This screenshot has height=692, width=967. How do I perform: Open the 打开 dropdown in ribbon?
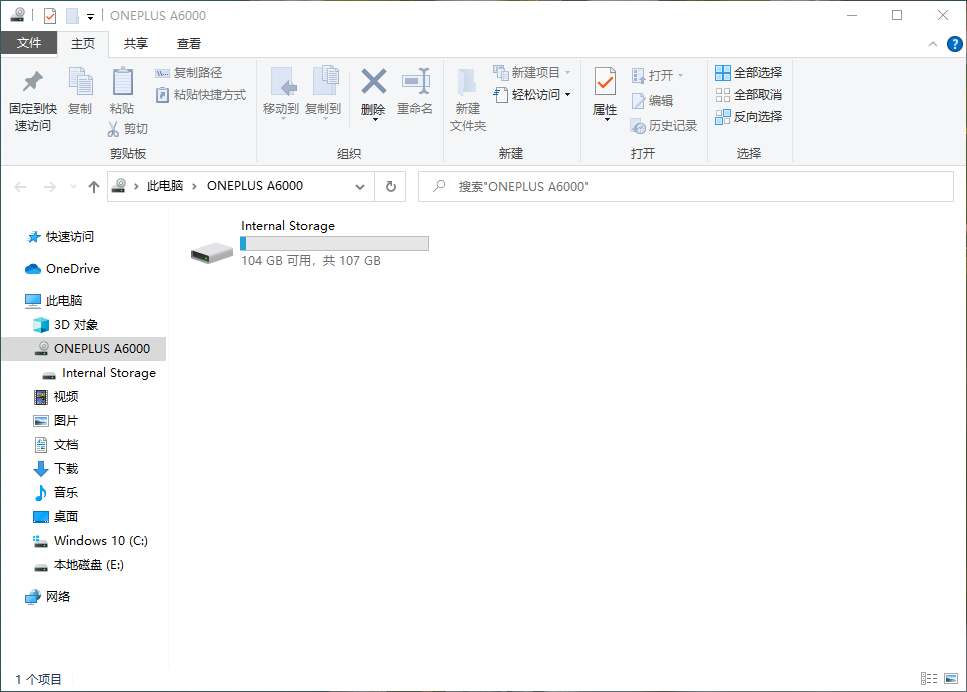tap(657, 76)
